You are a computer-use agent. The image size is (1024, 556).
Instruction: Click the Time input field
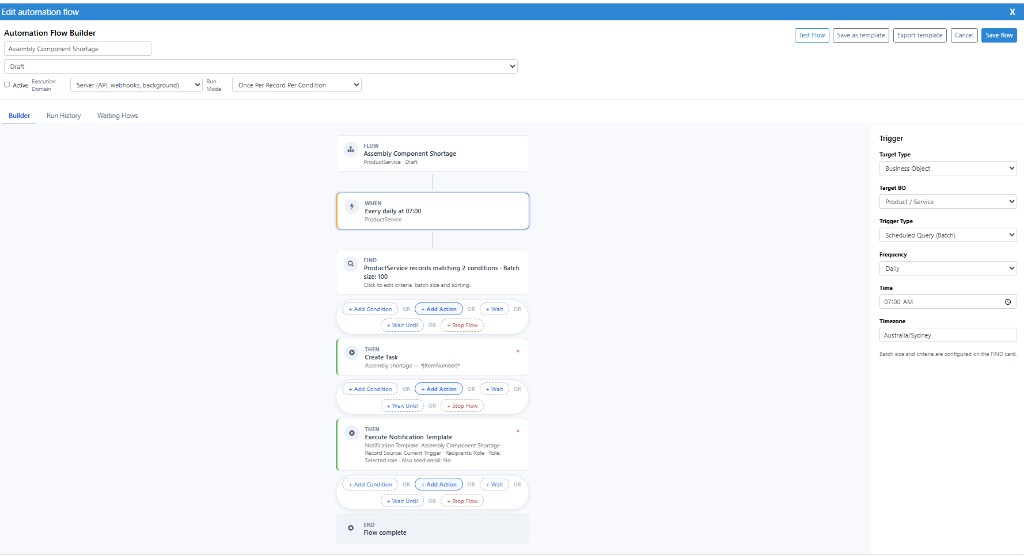click(948, 302)
